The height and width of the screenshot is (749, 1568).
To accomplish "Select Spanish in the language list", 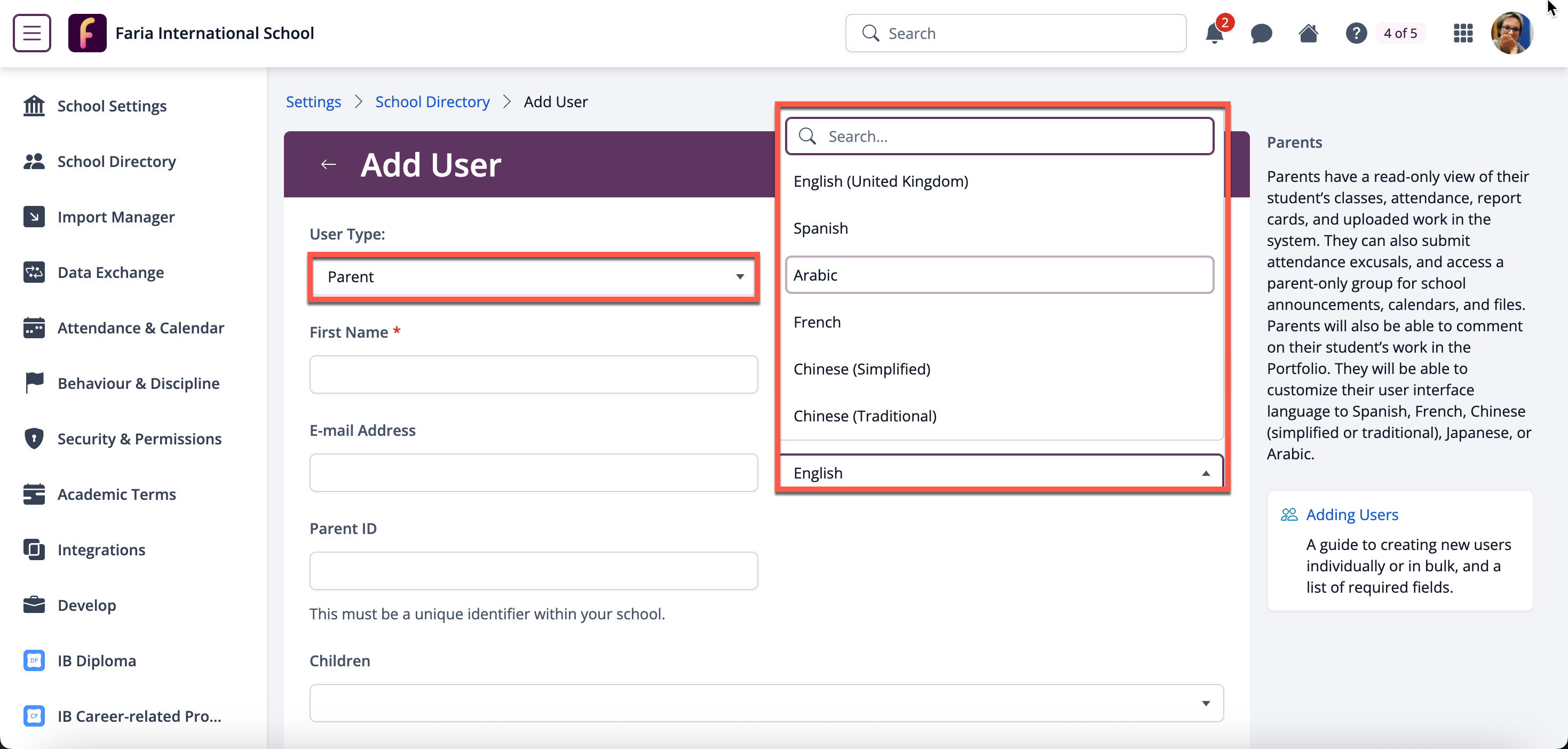I will click(x=820, y=228).
